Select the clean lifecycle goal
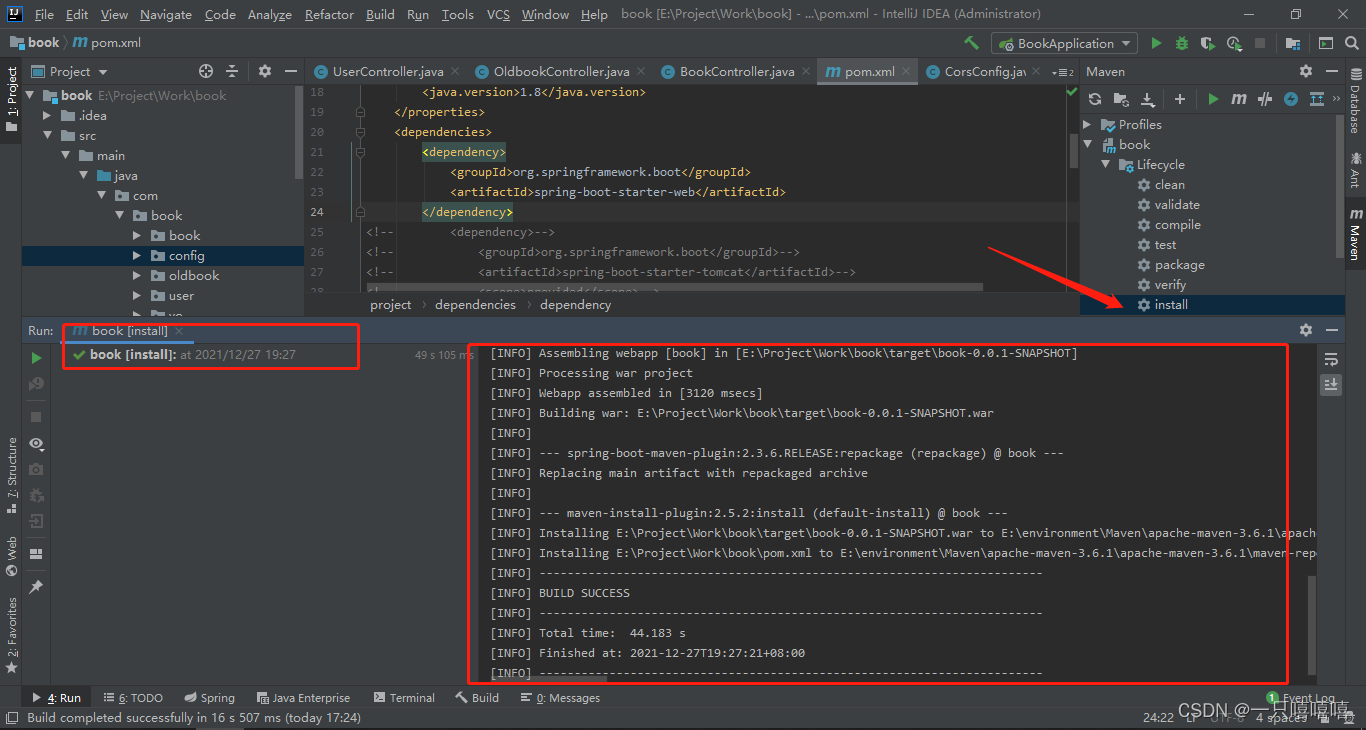Viewport: 1366px width, 730px height. pyautogui.click(x=1169, y=184)
